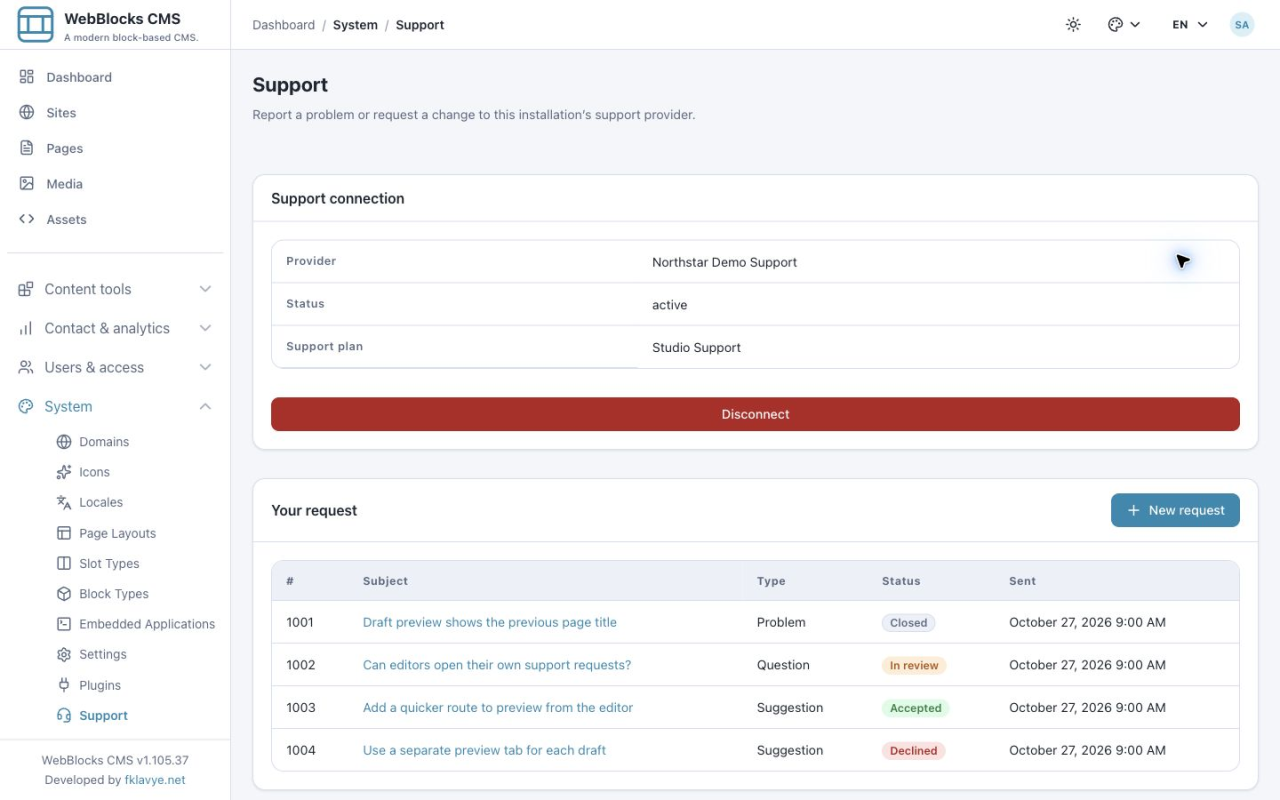Click the Block Types cube icon
Viewport: 1280px width, 800px height.
pyautogui.click(x=64, y=594)
